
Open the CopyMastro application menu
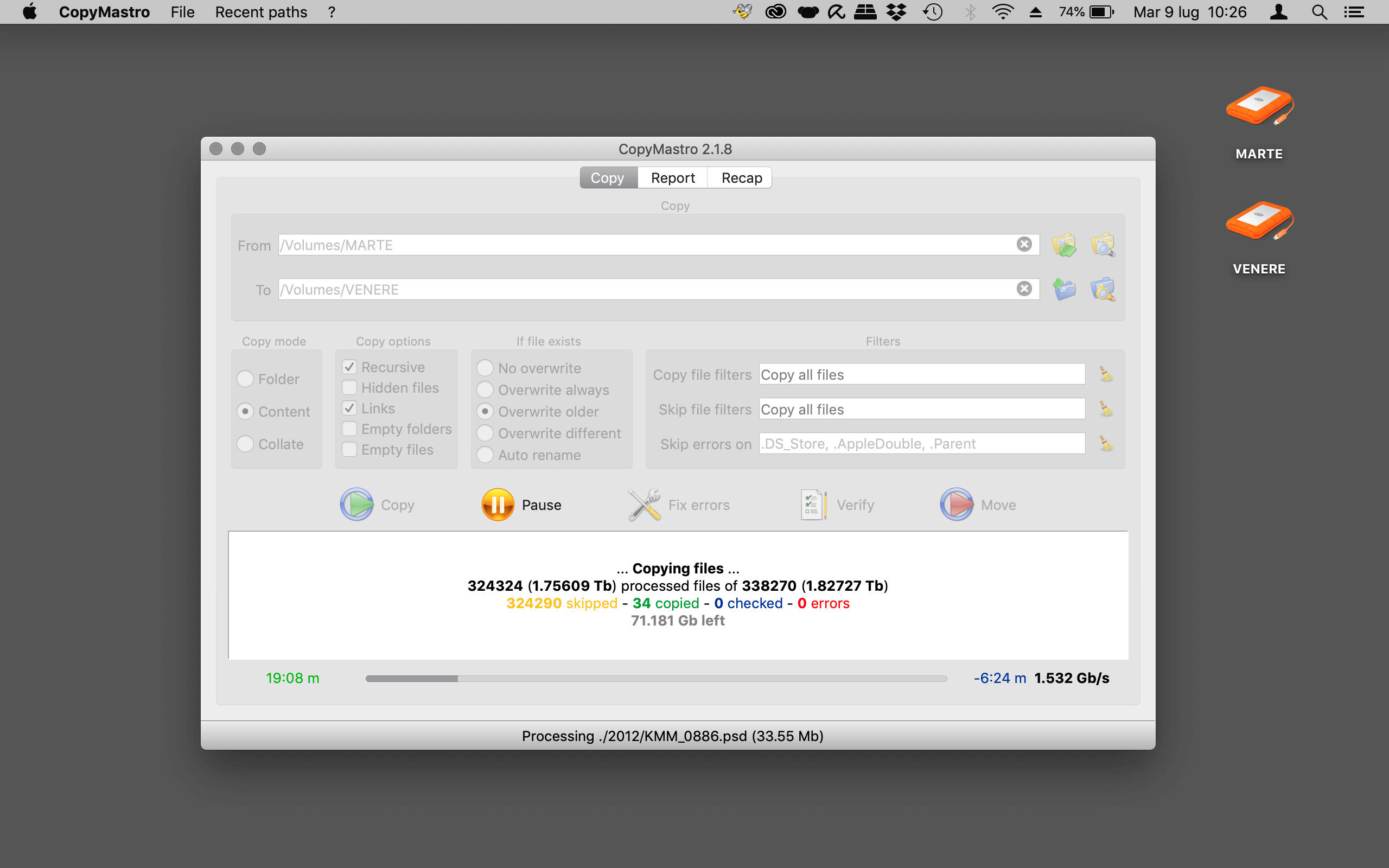[104, 11]
